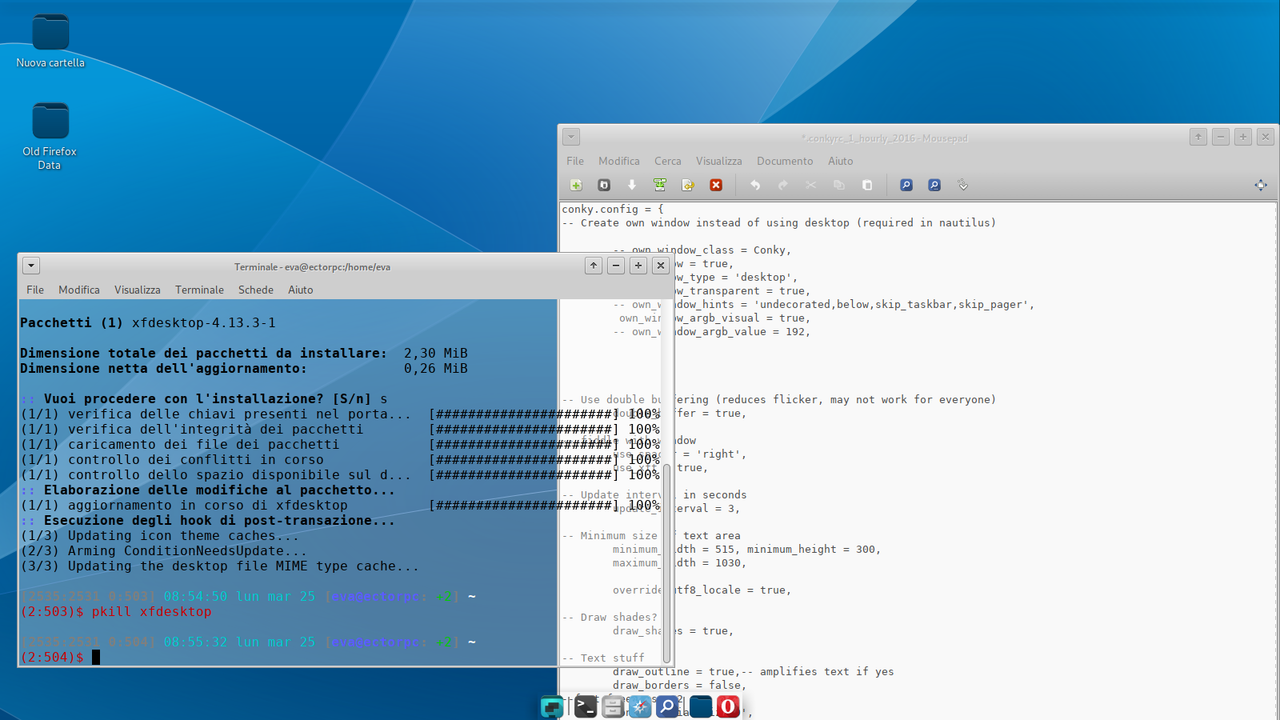Open the Mousepad window menu arrow button
This screenshot has height=720, width=1280.
click(570, 137)
